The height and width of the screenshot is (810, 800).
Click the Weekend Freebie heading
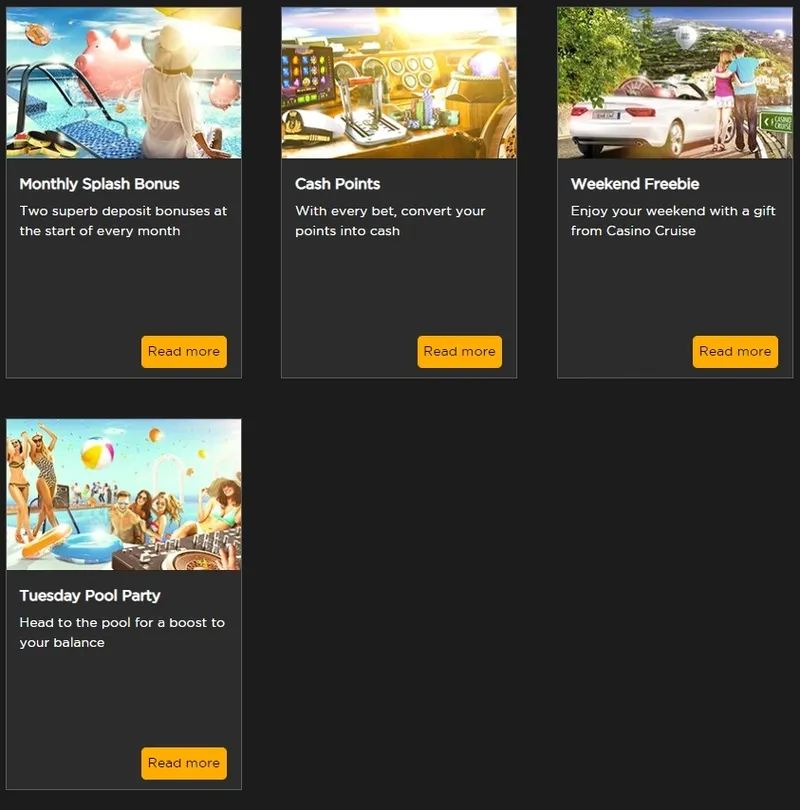click(x=635, y=184)
